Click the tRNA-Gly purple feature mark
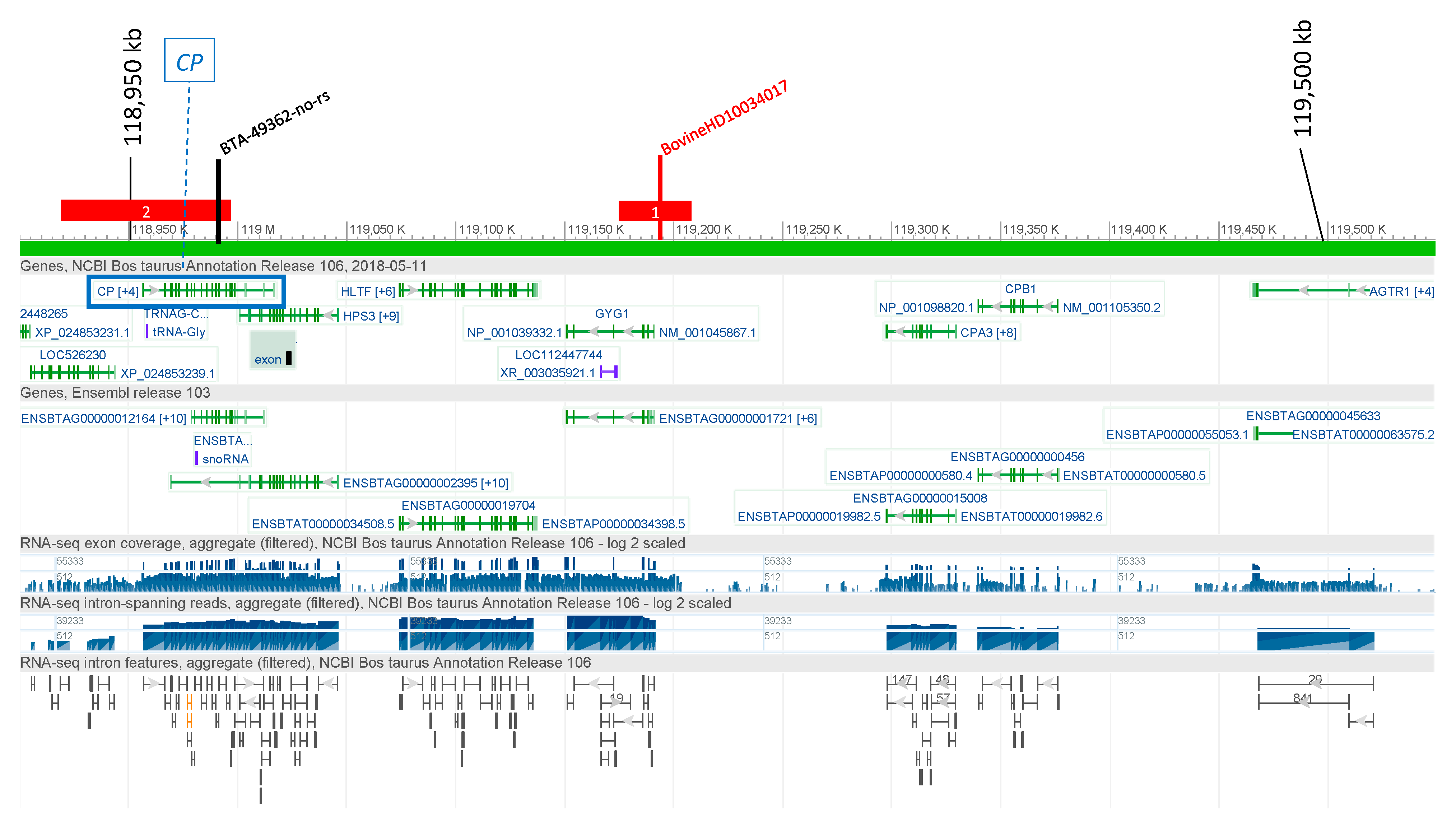This screenshot has width=1456, height=822. tap(147, 331)
